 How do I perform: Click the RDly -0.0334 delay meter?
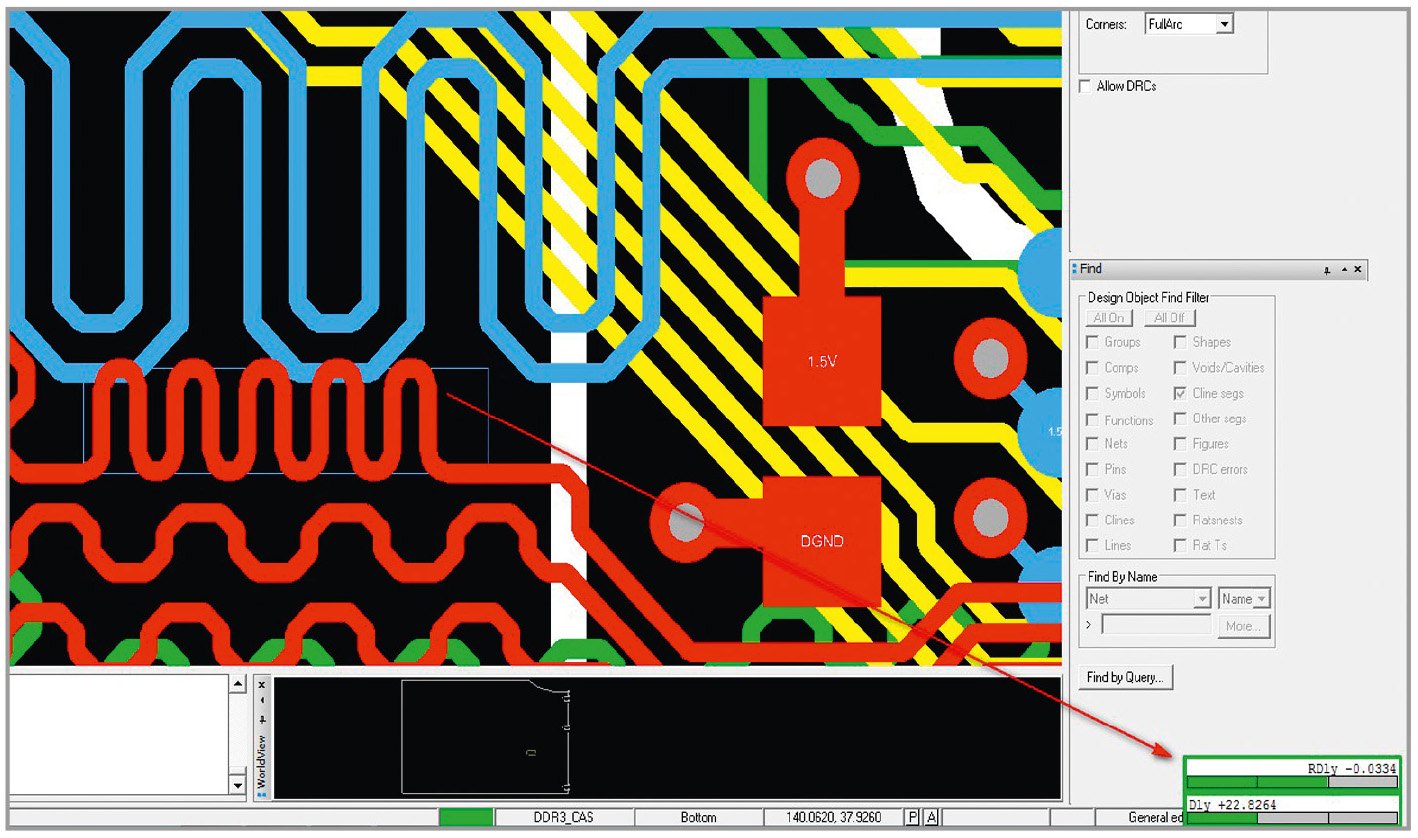pos(1293,774)
